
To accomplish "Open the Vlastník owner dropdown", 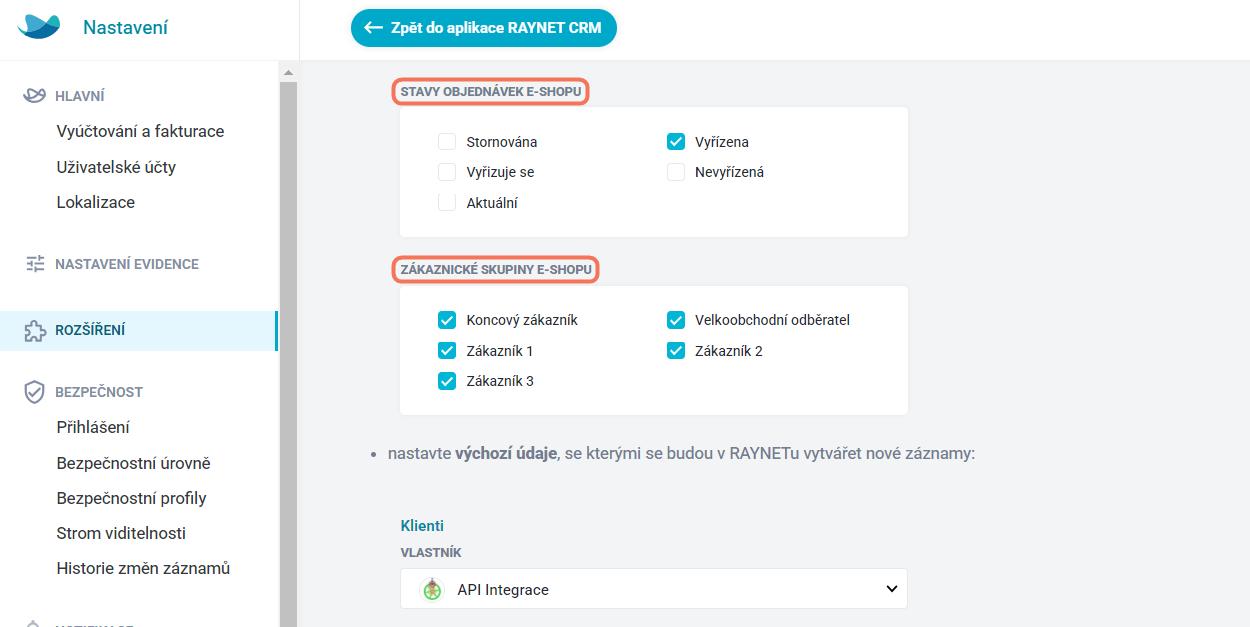I will 654,589.
